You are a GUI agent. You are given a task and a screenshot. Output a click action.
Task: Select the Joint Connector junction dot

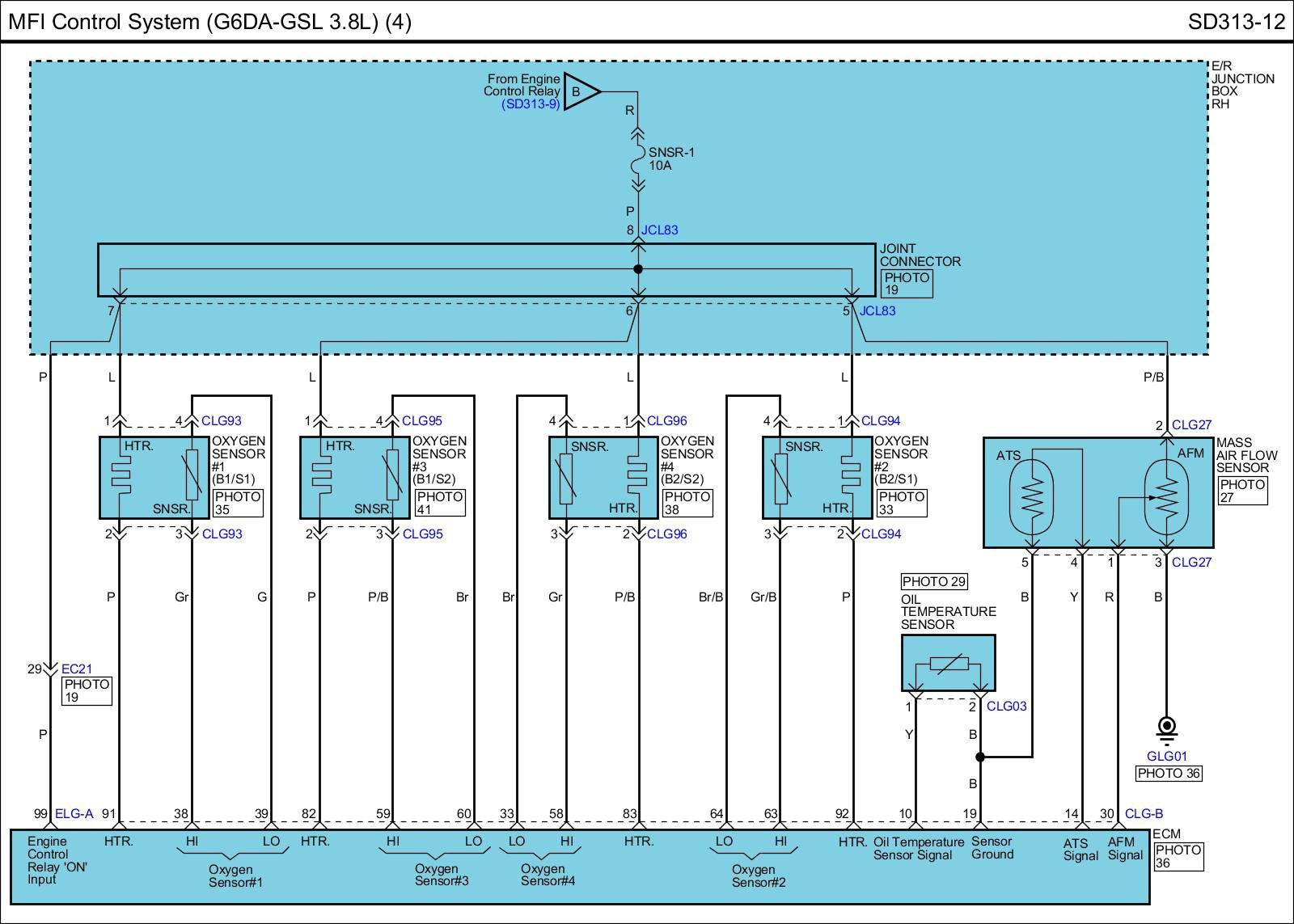coord(638,269)
